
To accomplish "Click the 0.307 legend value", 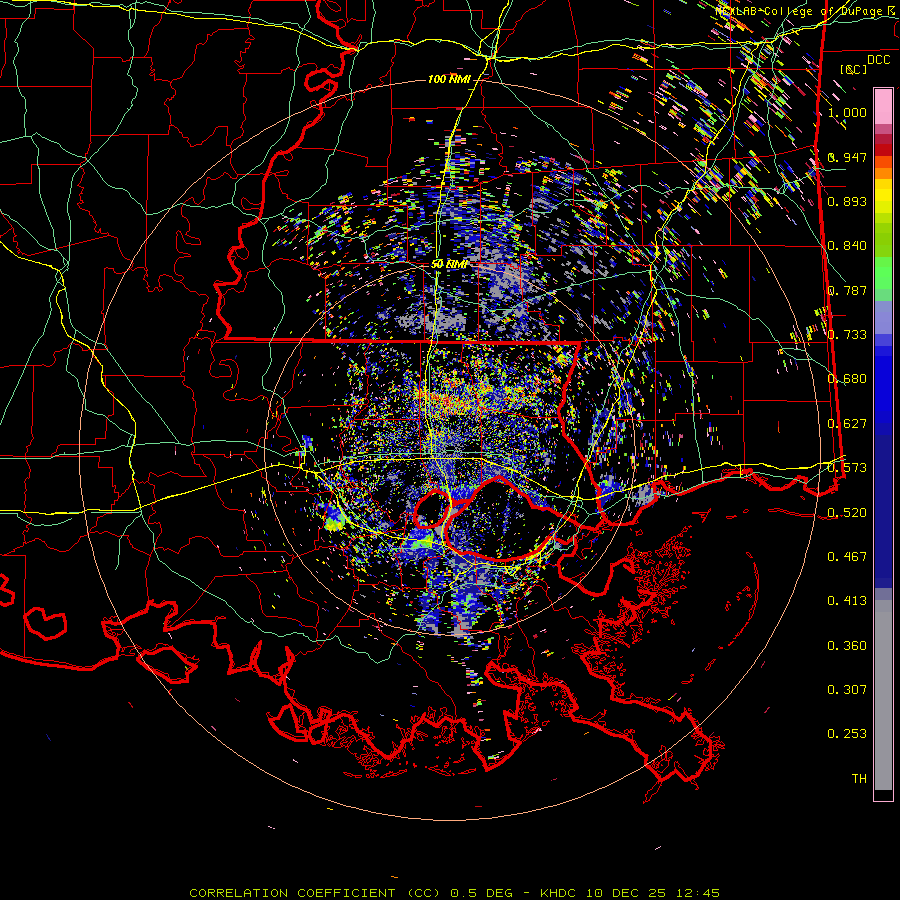I will point(847,690).
